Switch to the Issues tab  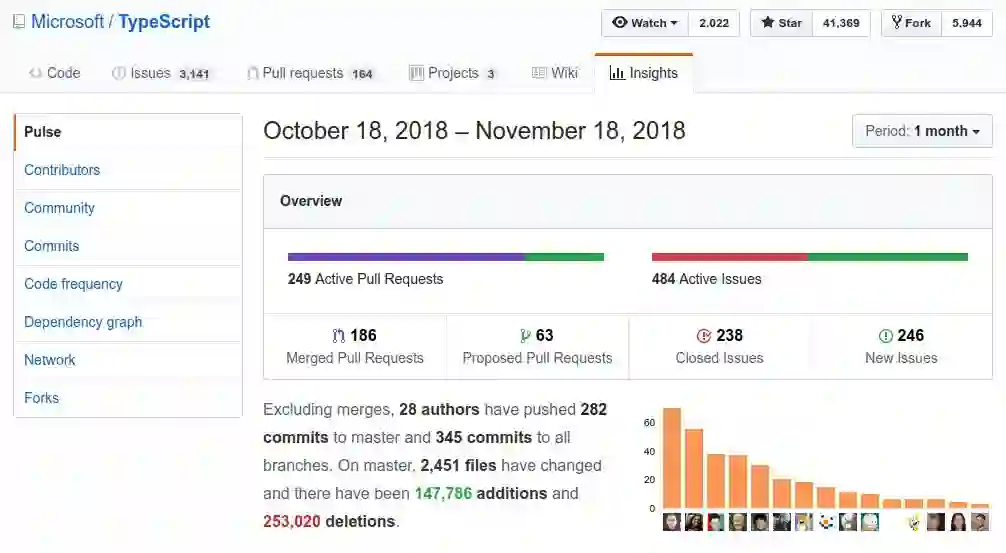[161, 73]
